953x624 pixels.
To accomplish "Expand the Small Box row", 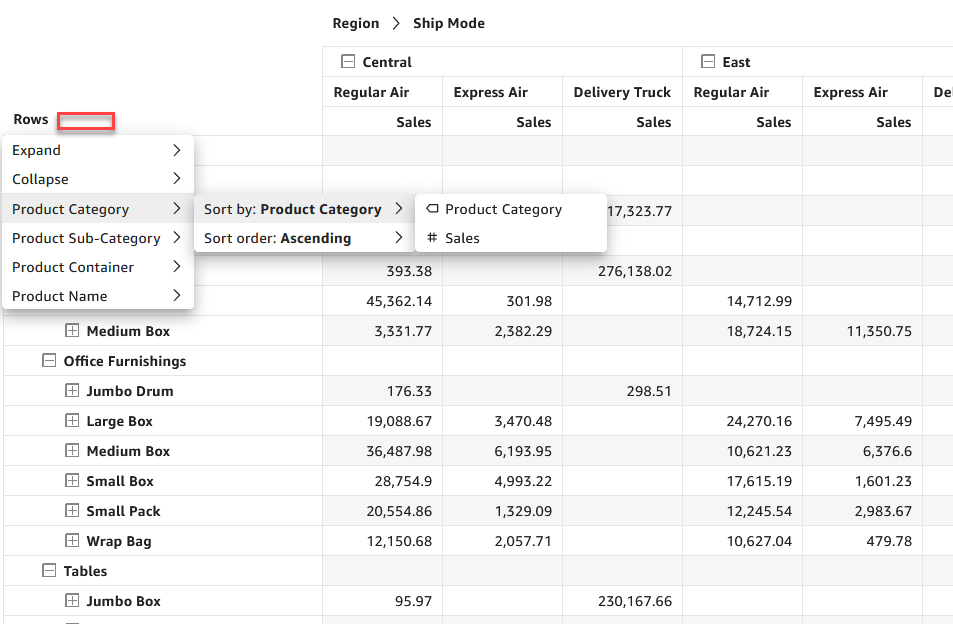I will 72,481.
